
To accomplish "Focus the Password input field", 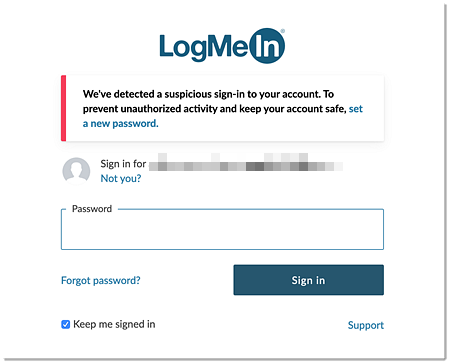I will point(222,229).
